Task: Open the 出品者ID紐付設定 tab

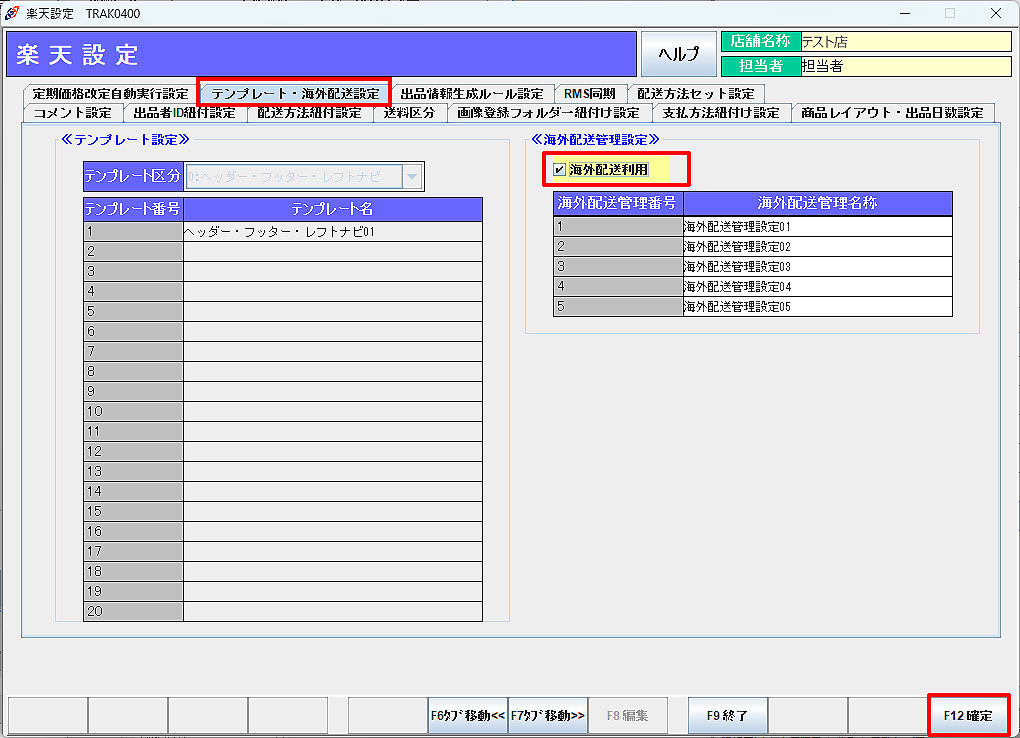Action: (185, 113)
